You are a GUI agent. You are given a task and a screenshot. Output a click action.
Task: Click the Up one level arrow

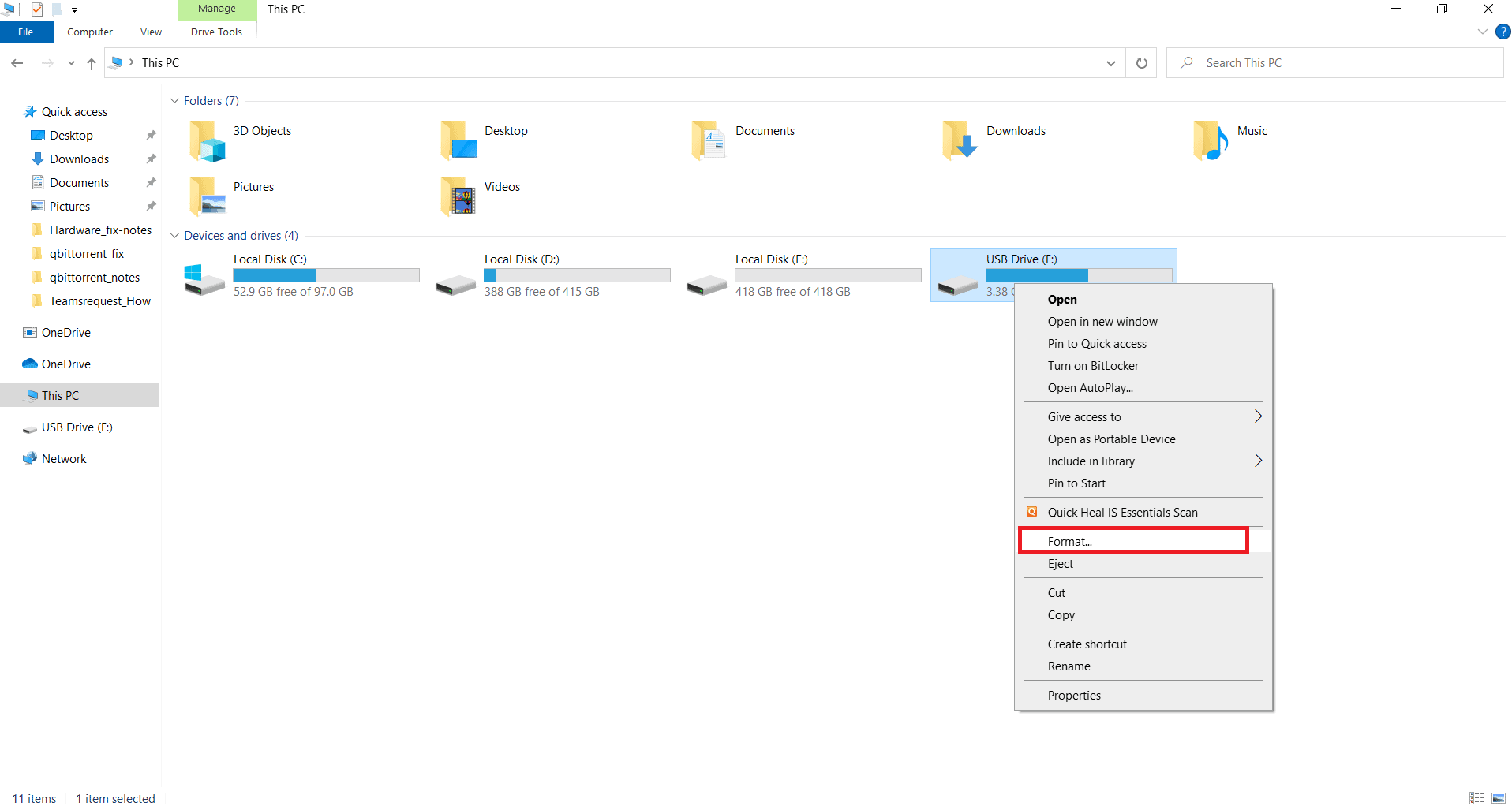(x=92, y=63)
